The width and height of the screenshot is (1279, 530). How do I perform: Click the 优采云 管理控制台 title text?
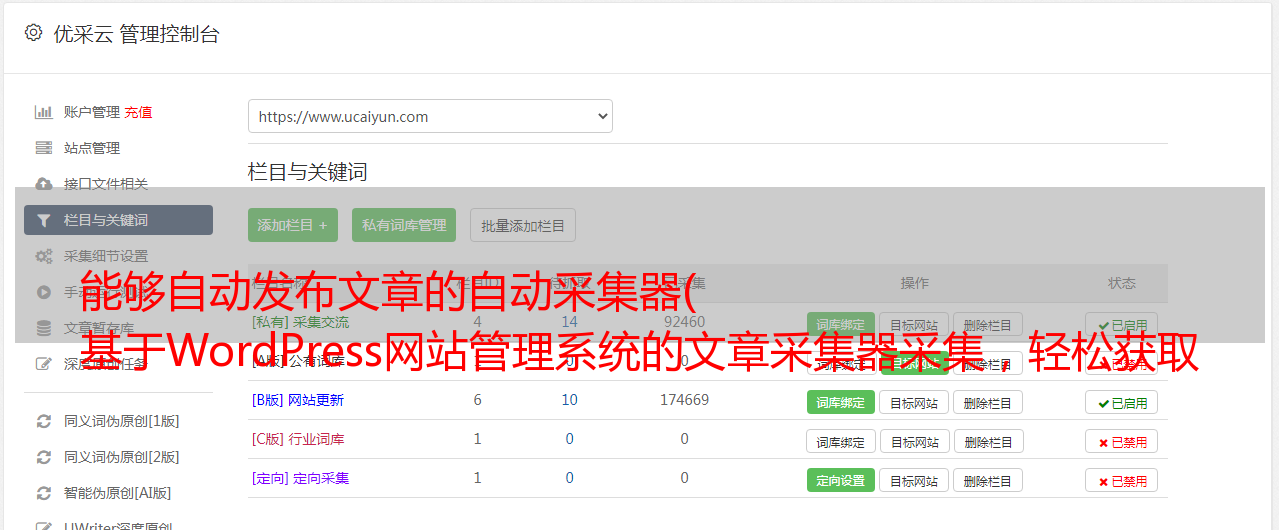coord(136,34)
